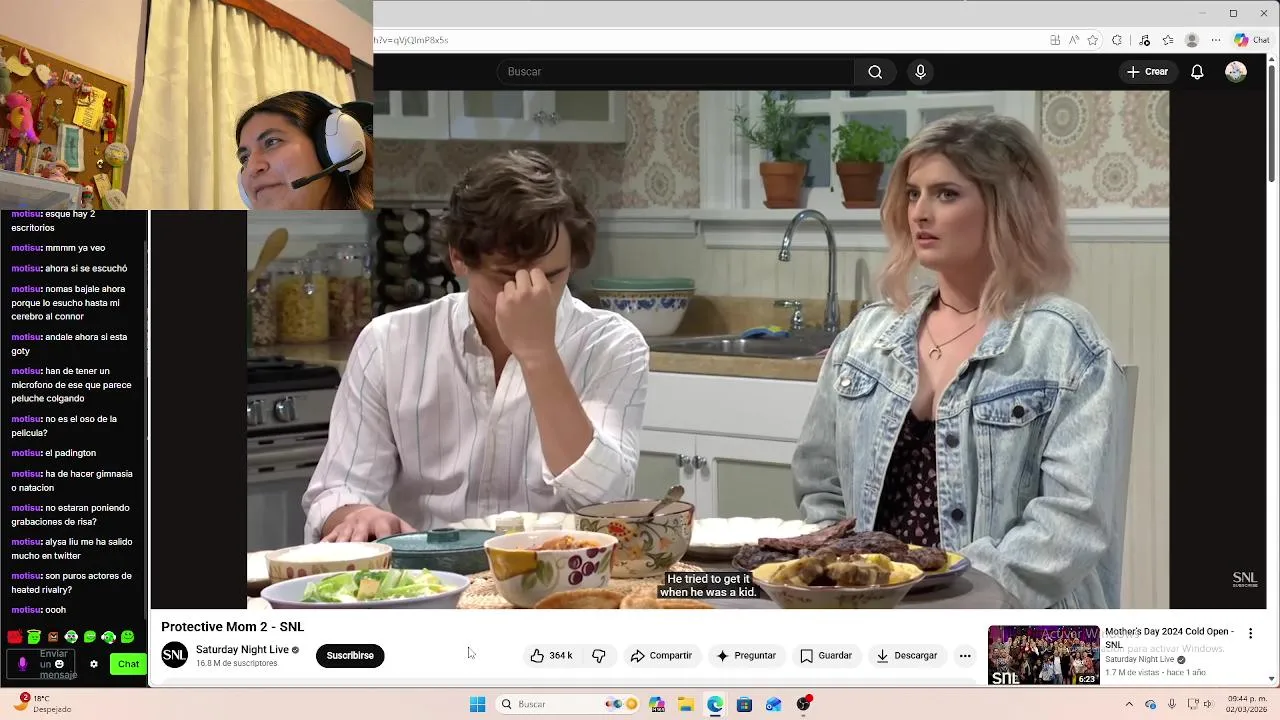Screen dimensions: 1280x720
Task: Subscribe with the Suscribirse button
Action: [x=350, y=656]
